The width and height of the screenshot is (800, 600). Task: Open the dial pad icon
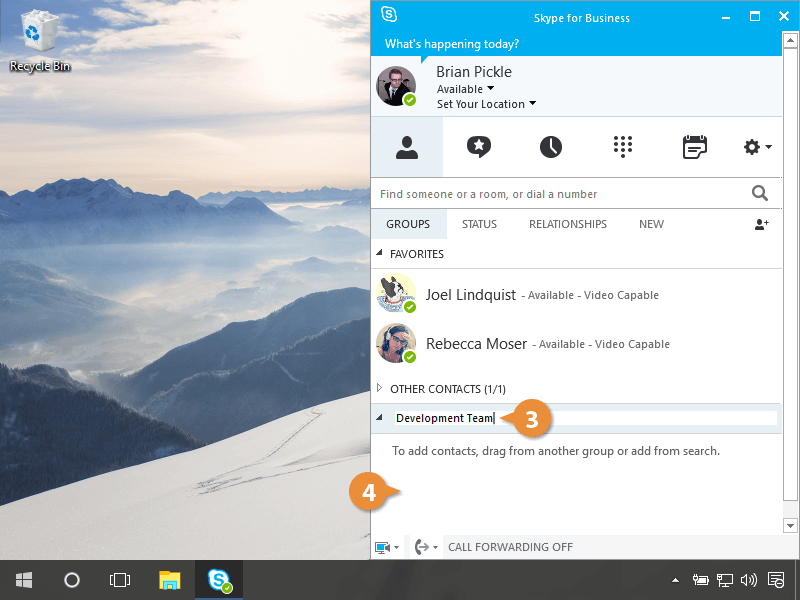(x=623, y=147)
